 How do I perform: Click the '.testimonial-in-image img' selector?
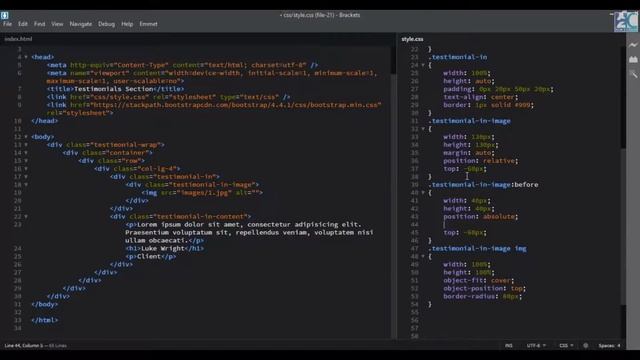coord(478,248)
